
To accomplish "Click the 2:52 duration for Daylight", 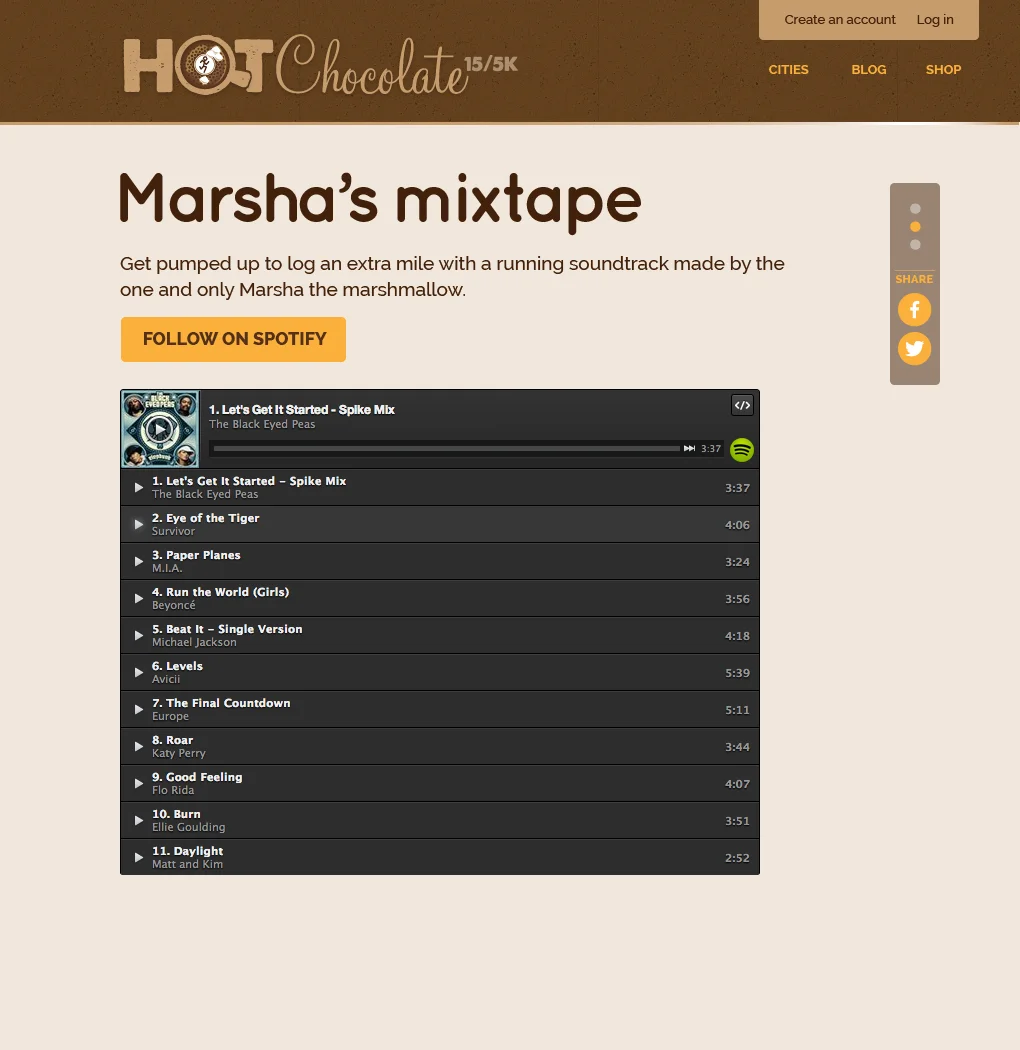I will (737, 858).
